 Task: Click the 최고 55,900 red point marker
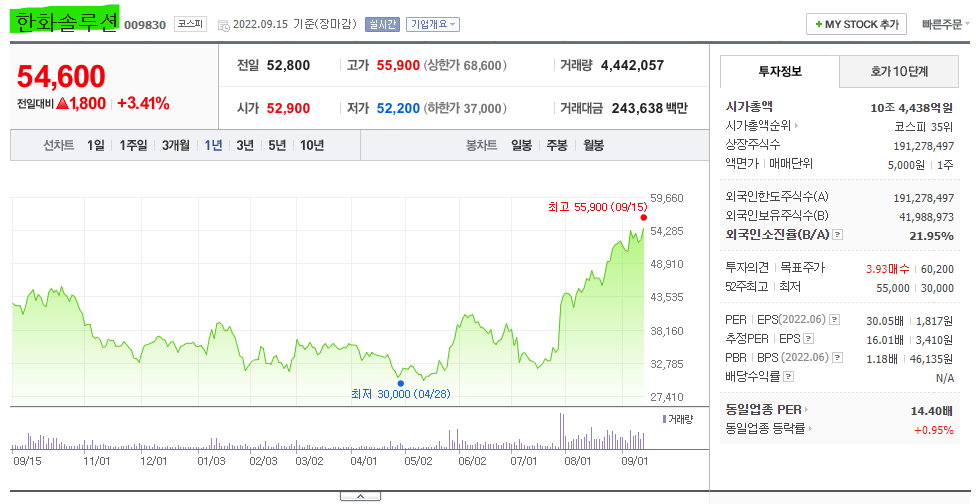644,217
